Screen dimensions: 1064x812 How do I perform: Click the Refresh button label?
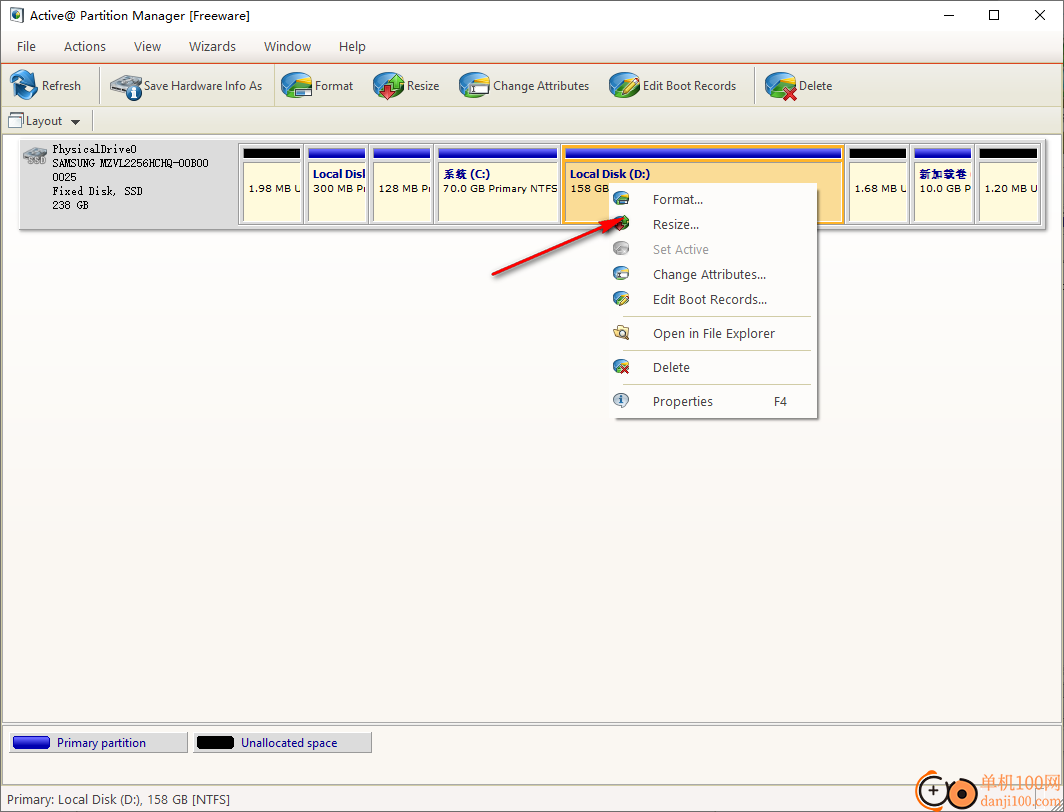61,86
